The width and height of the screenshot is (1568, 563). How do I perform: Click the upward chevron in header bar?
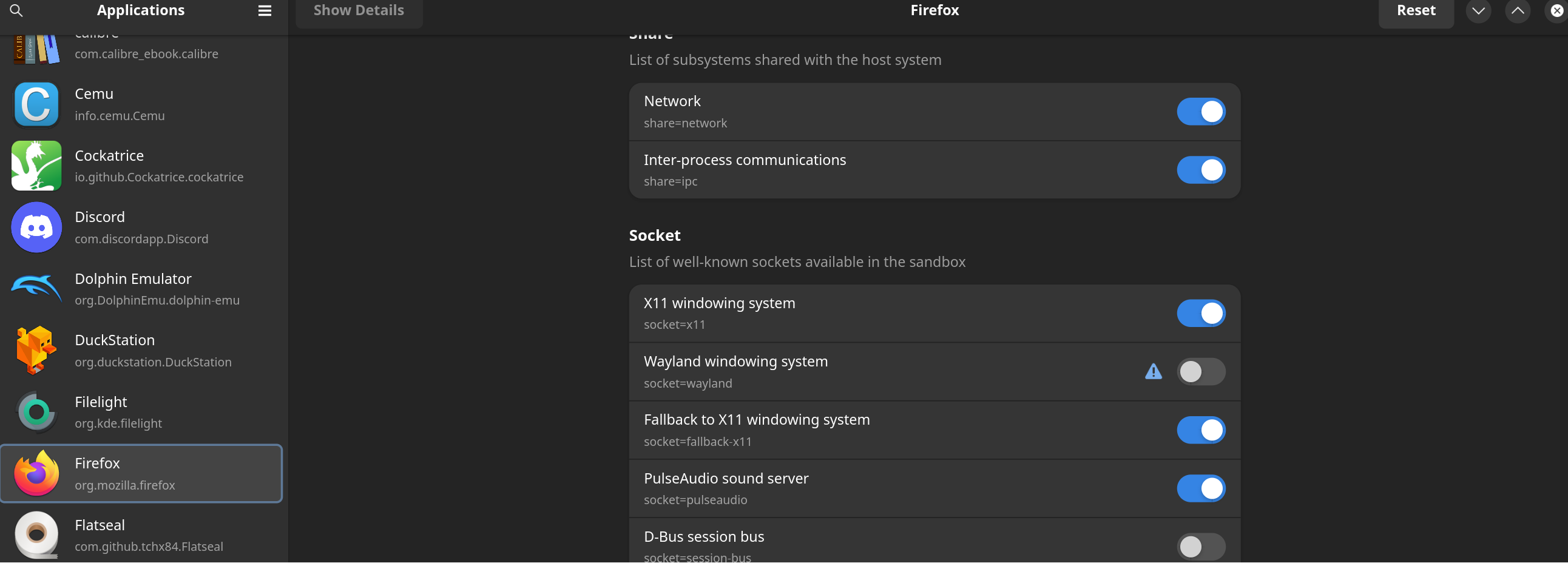1518,10
